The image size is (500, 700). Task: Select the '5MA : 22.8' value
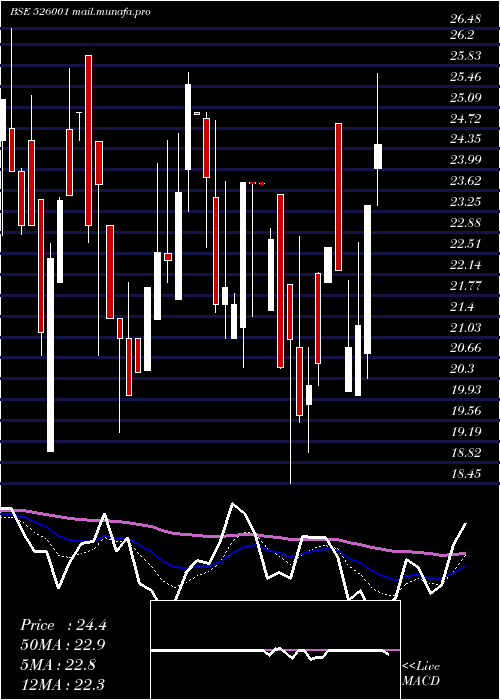coord(58,665)
